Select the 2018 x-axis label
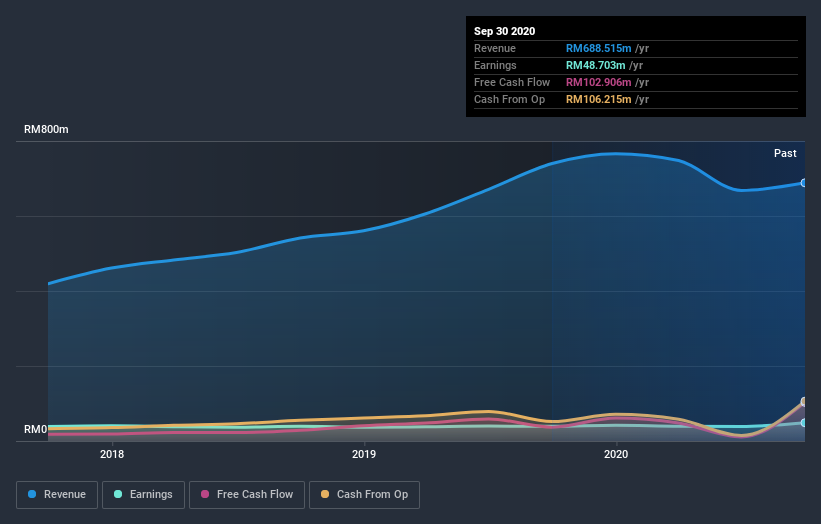This screenshot has height=524, width=821. point(112,454)
